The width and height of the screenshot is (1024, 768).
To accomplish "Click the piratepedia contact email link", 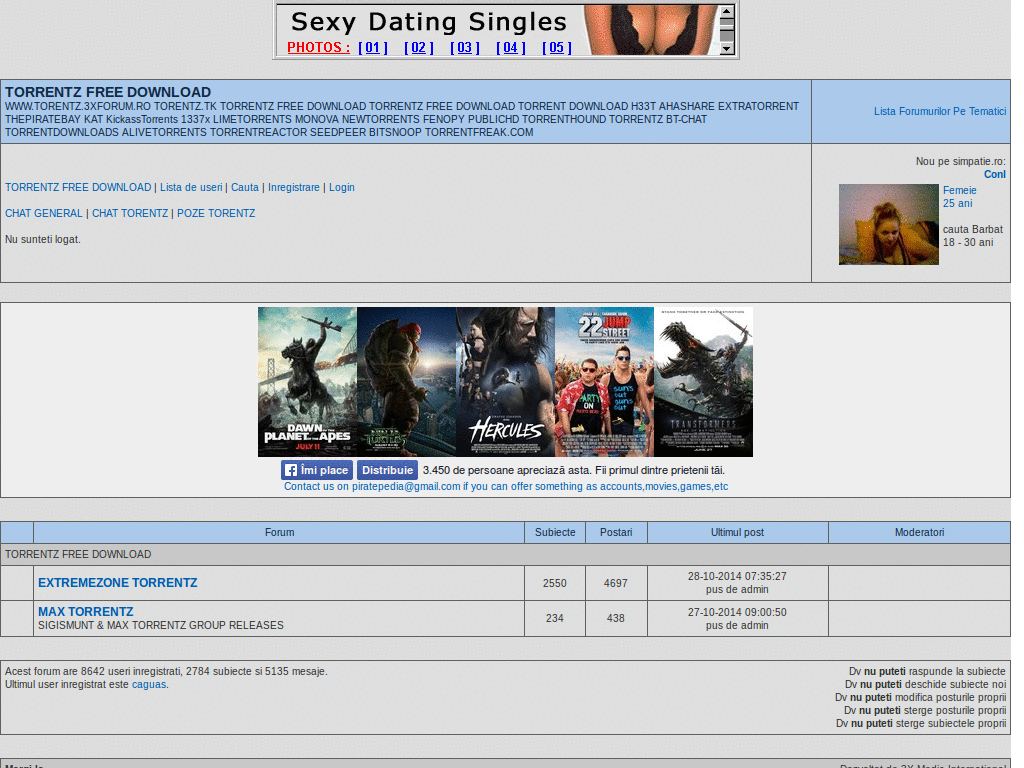I will [x=506, y=487].
